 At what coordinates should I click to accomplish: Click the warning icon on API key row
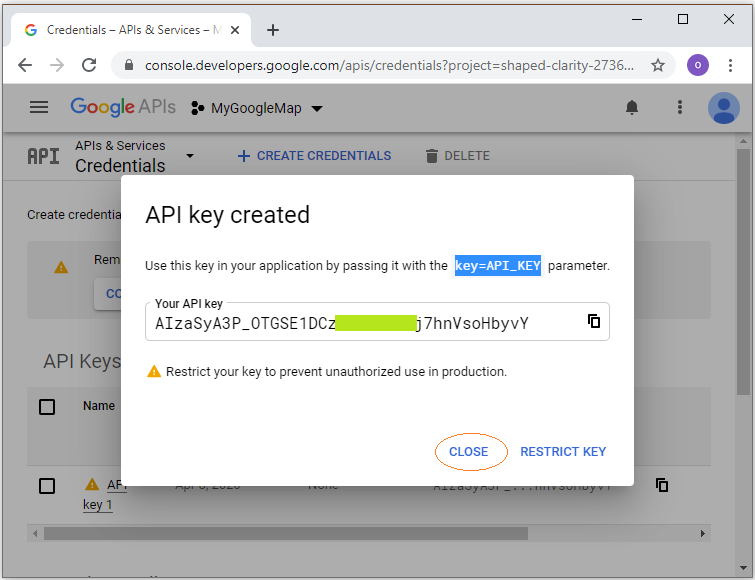(x=91, y=484)
